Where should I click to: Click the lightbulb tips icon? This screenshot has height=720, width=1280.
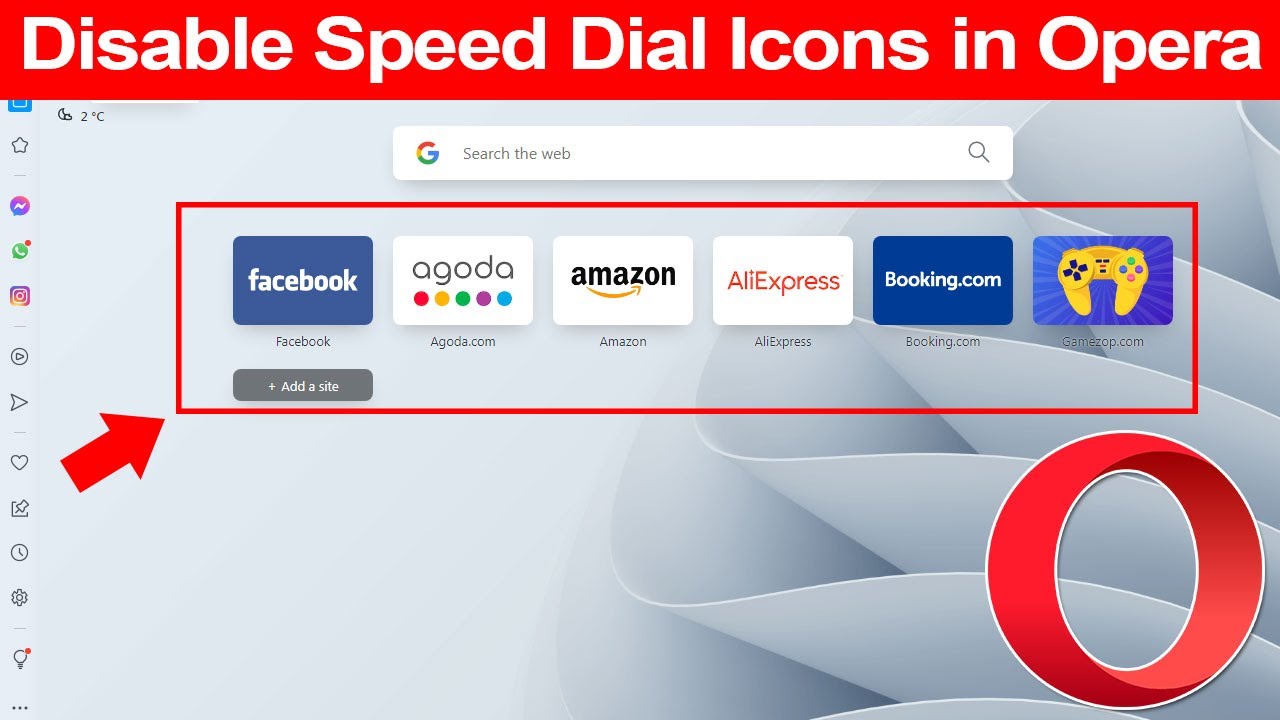[20, 658]
